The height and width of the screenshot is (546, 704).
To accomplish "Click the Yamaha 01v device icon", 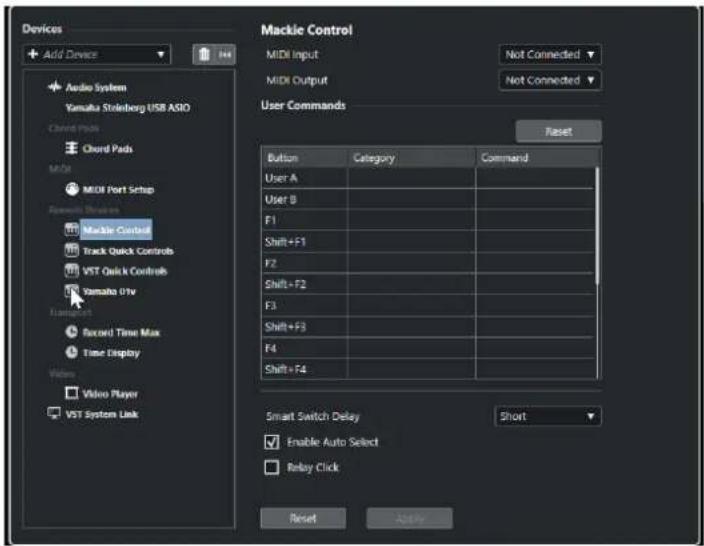I will pos(71,291).
